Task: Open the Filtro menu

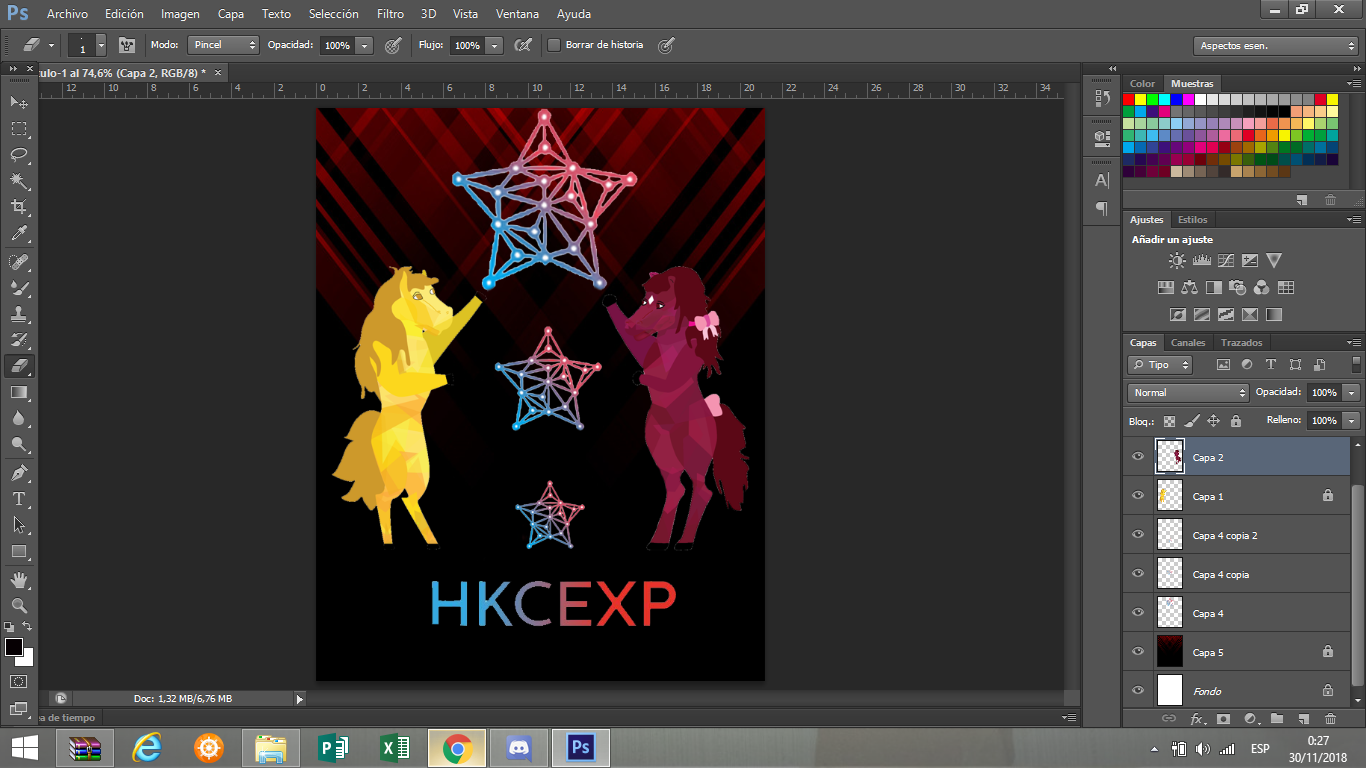Action: pos(391,14)
